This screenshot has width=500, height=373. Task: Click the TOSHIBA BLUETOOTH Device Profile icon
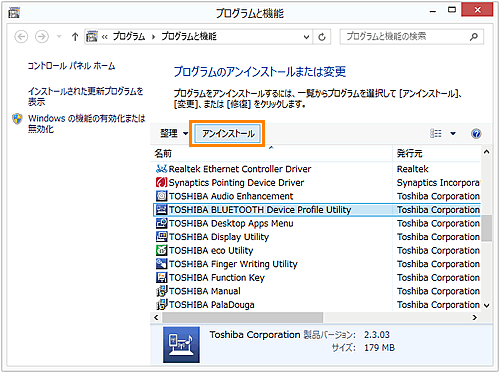pyautogui.click(x=161, y=210)
